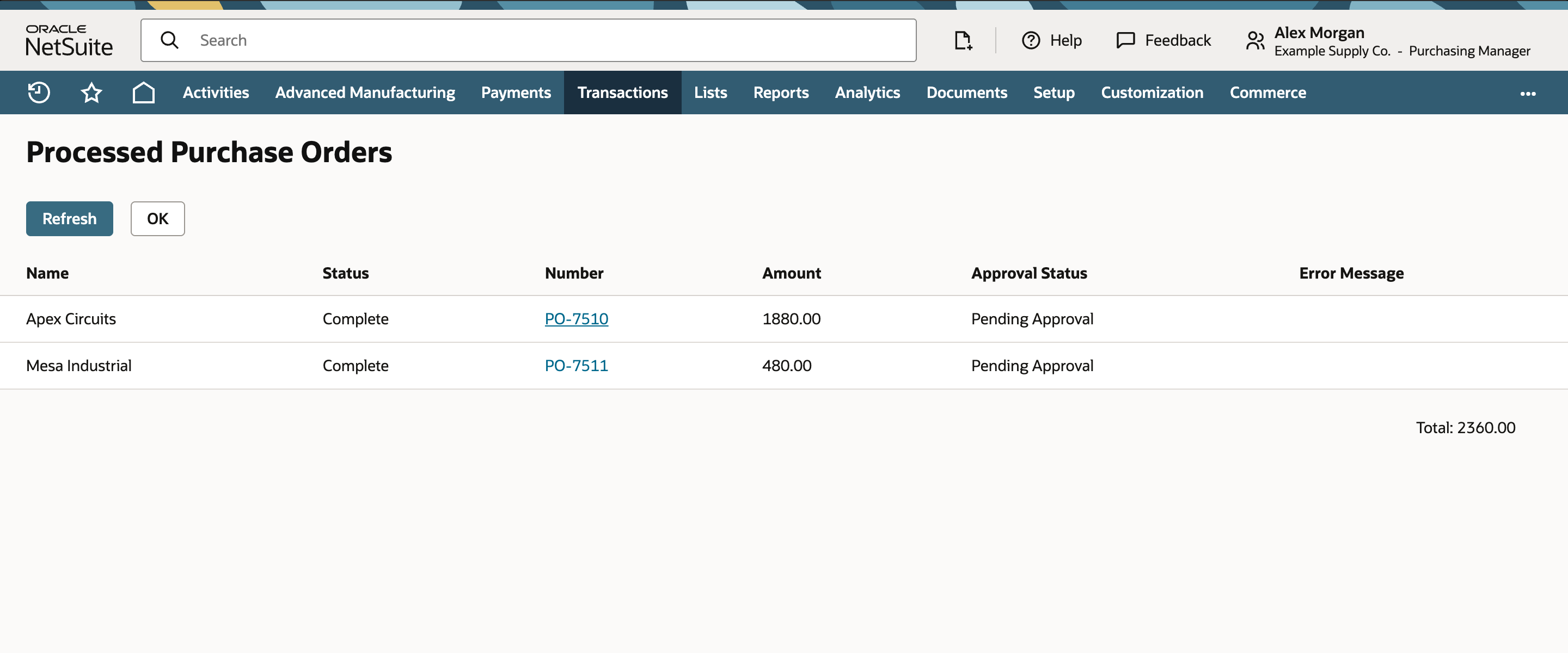Open the Documents menu

point(966,93)
